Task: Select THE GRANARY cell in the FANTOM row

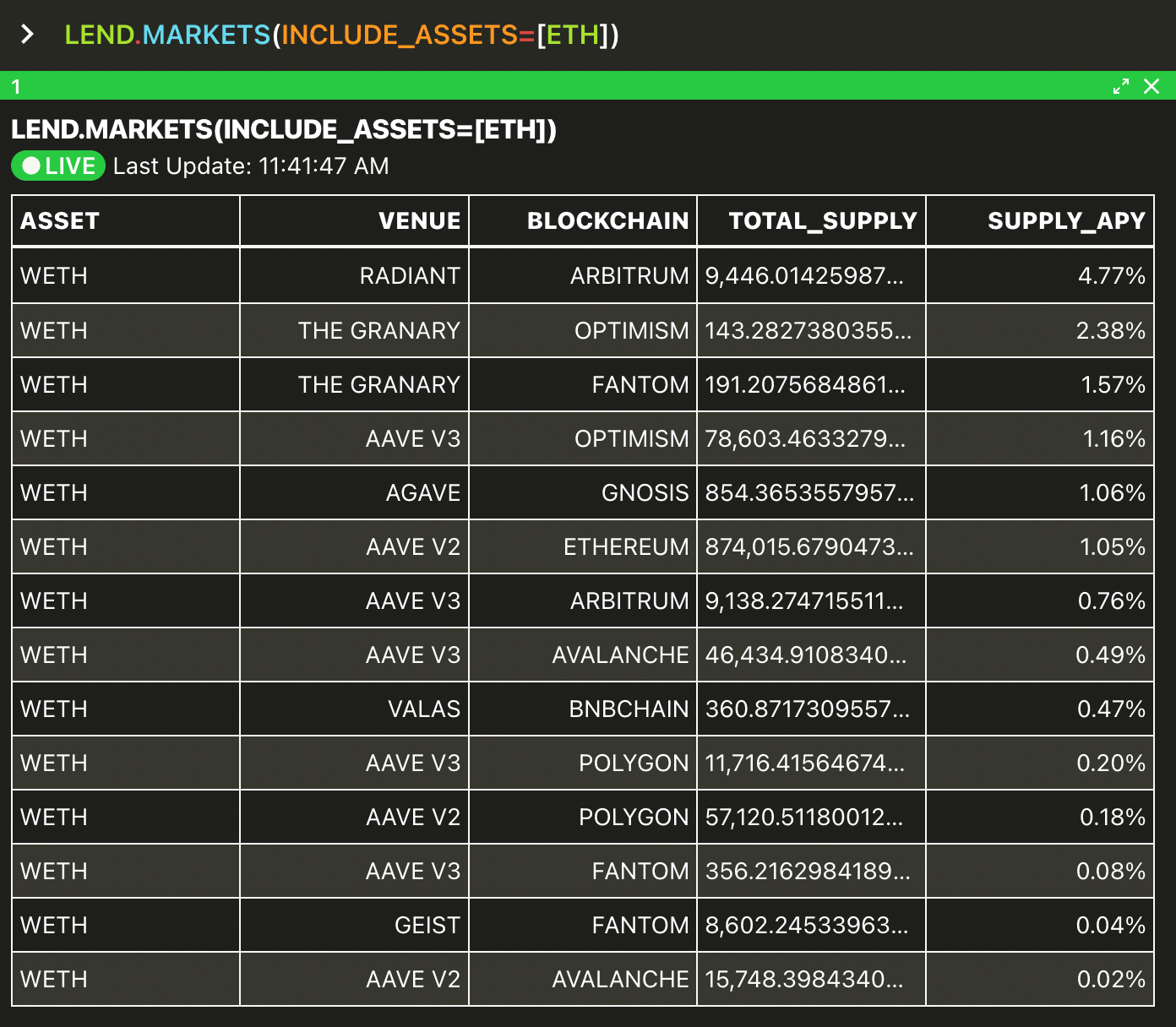Action: (355, 384)
